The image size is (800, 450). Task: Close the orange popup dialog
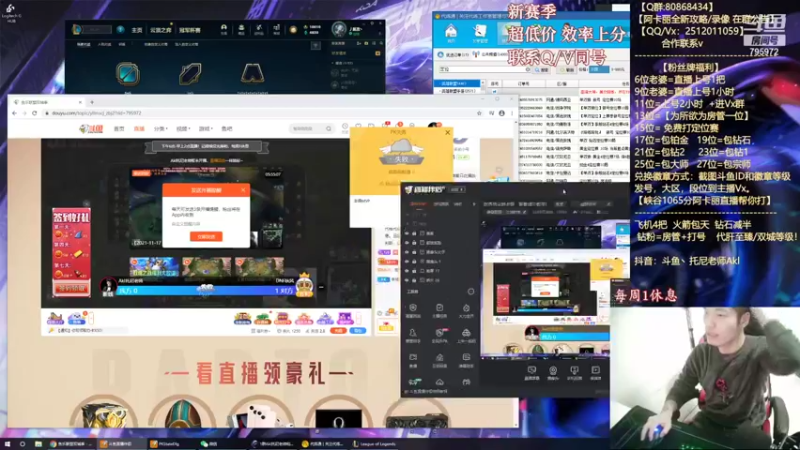coord(243,190)
